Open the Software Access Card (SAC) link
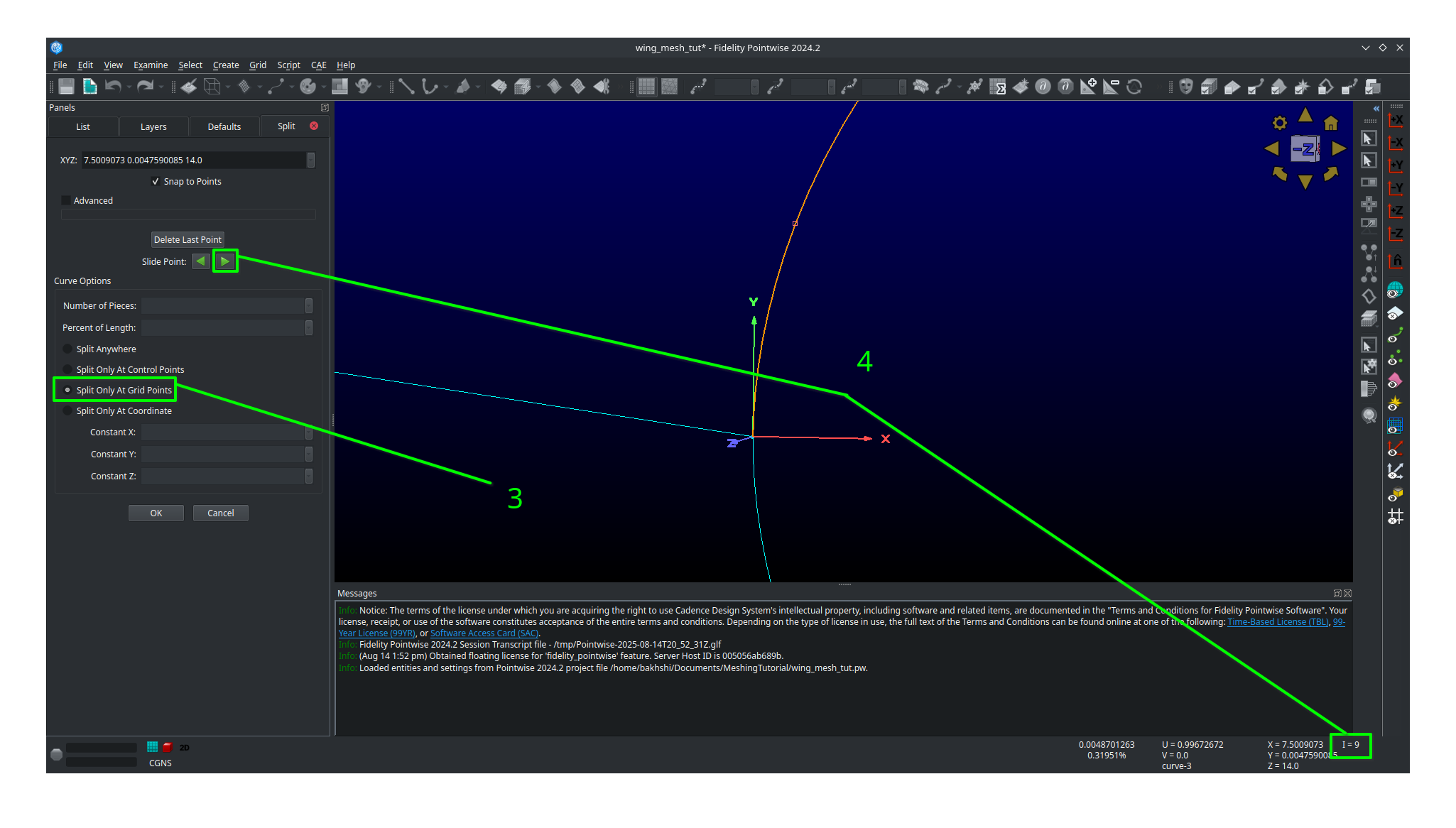 (x=484, y=633)
